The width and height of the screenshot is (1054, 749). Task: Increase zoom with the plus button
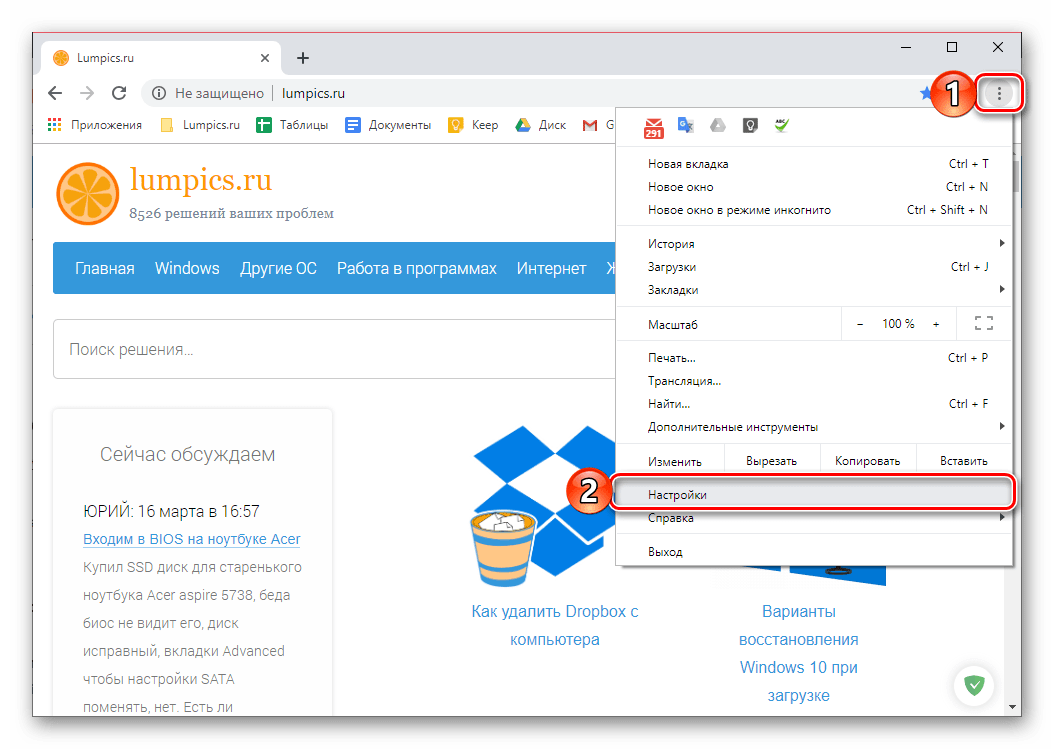pos(936,324)
